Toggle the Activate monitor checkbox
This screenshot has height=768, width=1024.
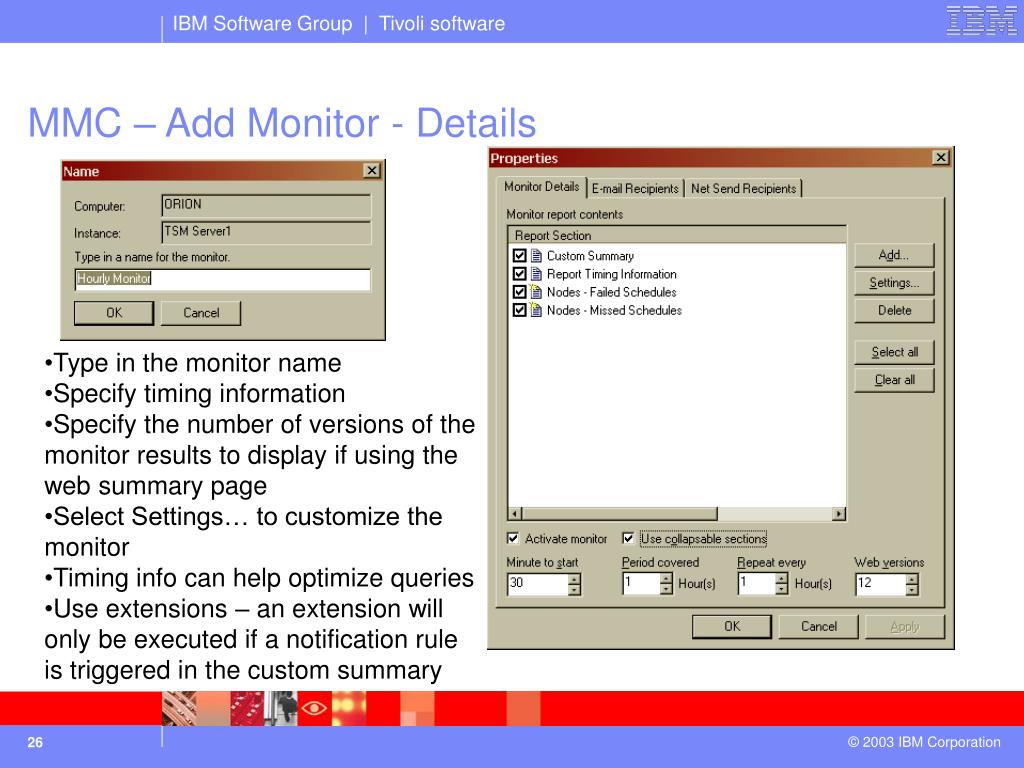[513, 538]
